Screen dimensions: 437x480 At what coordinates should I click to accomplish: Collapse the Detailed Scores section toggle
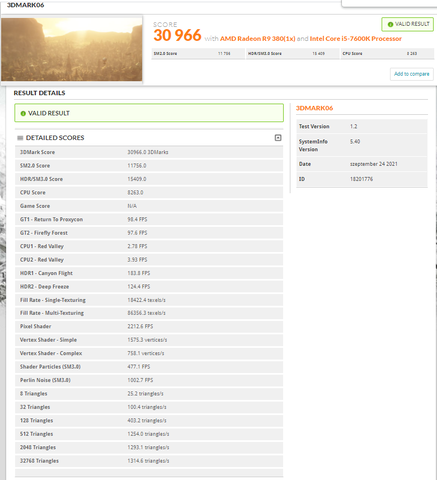click(278, 138)
